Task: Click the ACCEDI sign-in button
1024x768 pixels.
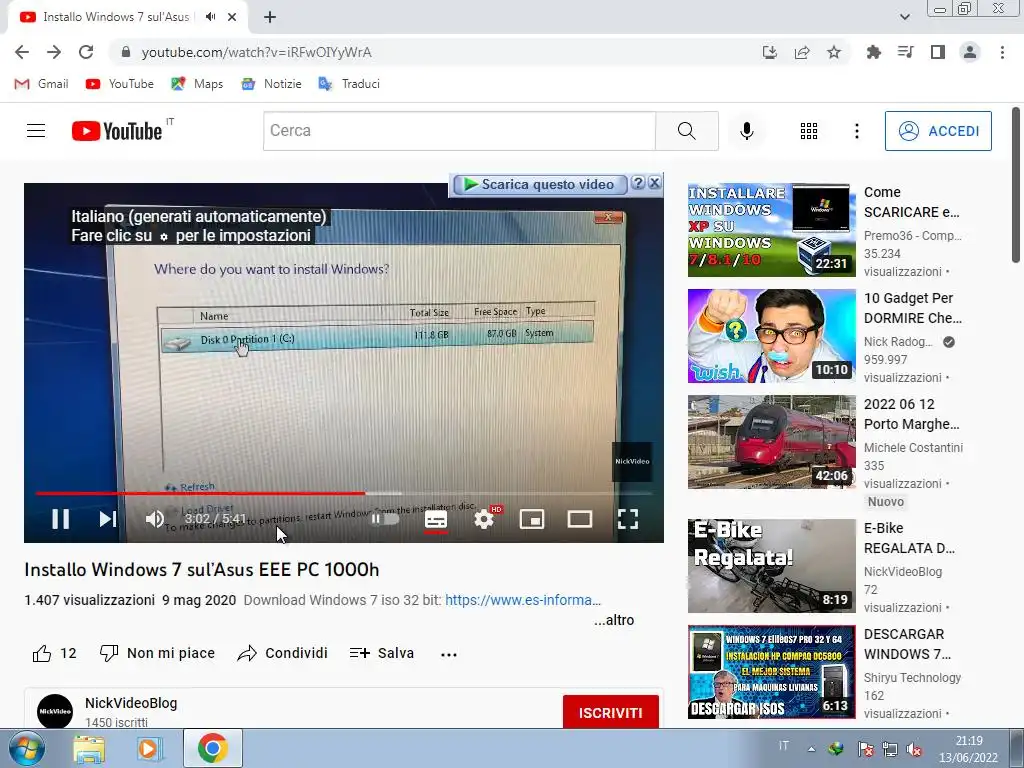Action: [938, 131]
